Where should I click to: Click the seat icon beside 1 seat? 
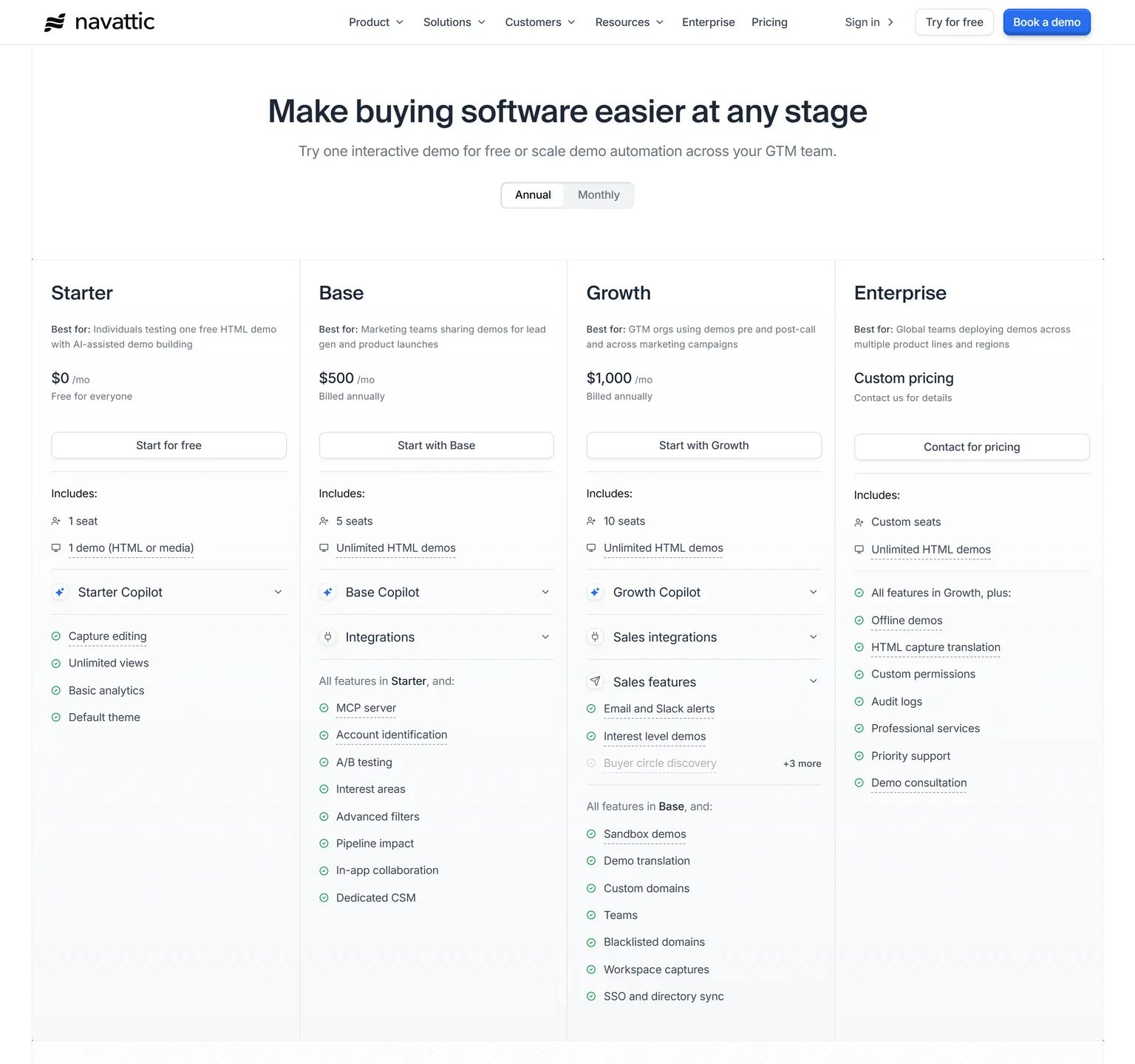56,521
